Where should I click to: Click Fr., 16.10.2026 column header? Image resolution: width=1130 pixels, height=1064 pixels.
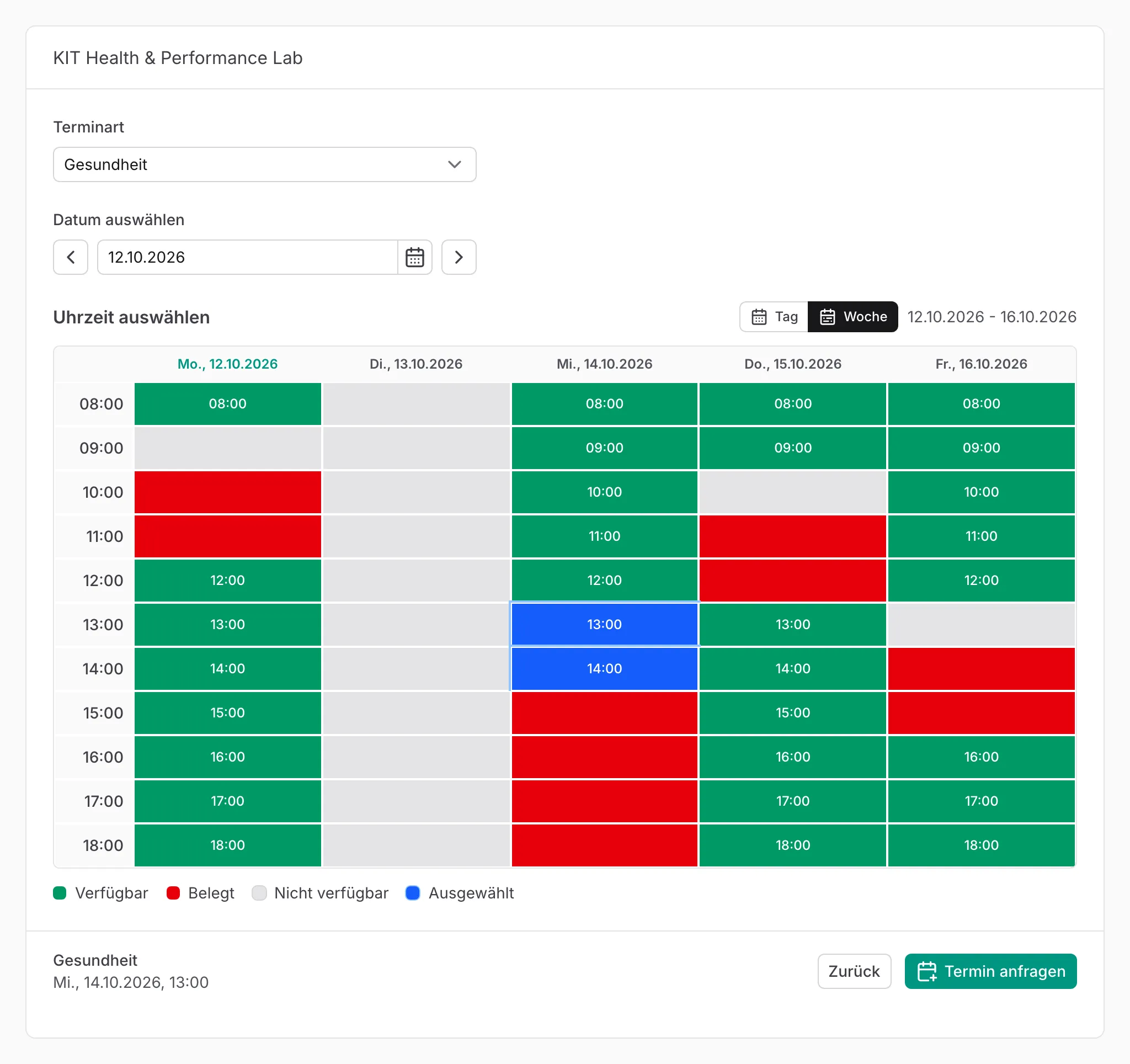point(981,364)
